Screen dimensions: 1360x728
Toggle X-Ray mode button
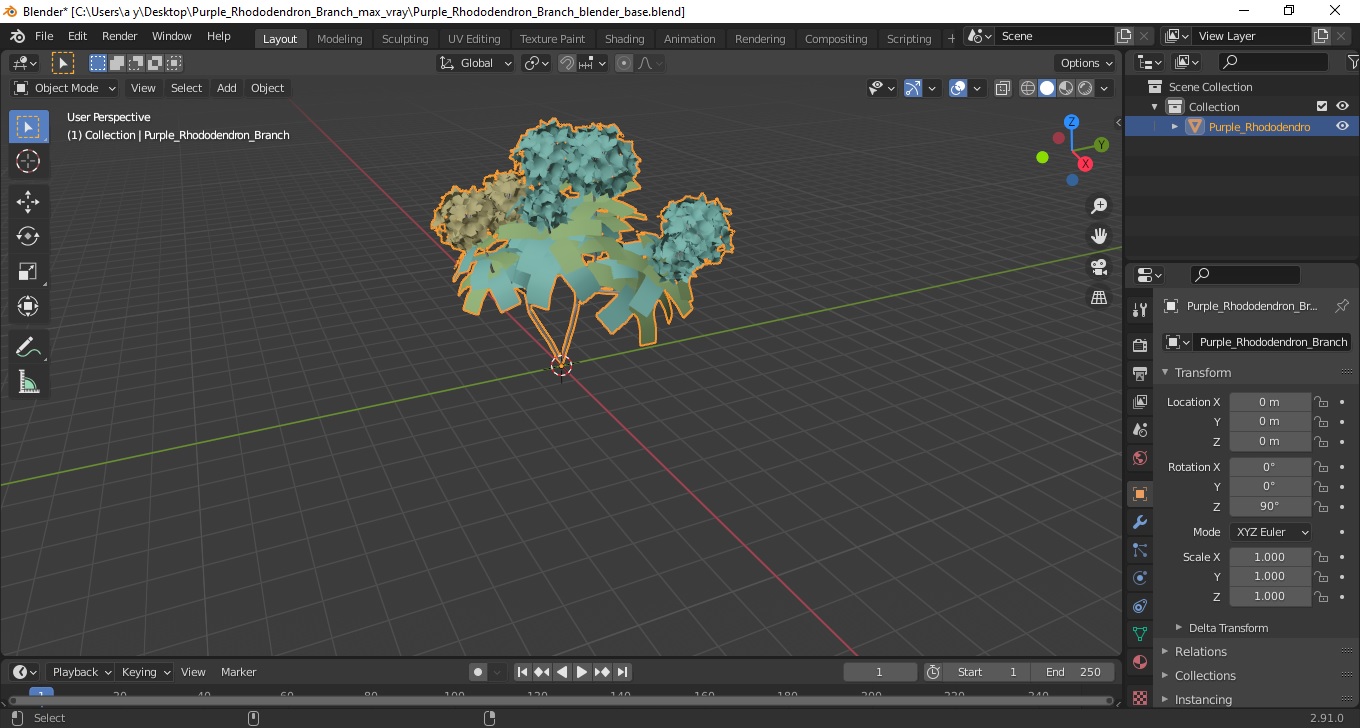pos(1003,88)
